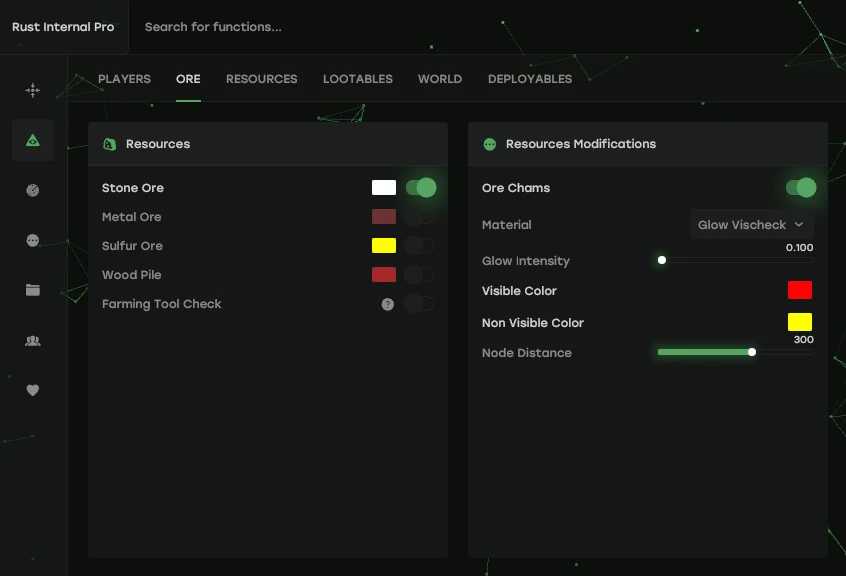The width and height of the screenshot is (846, 576).
Task: Click the Glow Intensity label
Action: (526, 261)
